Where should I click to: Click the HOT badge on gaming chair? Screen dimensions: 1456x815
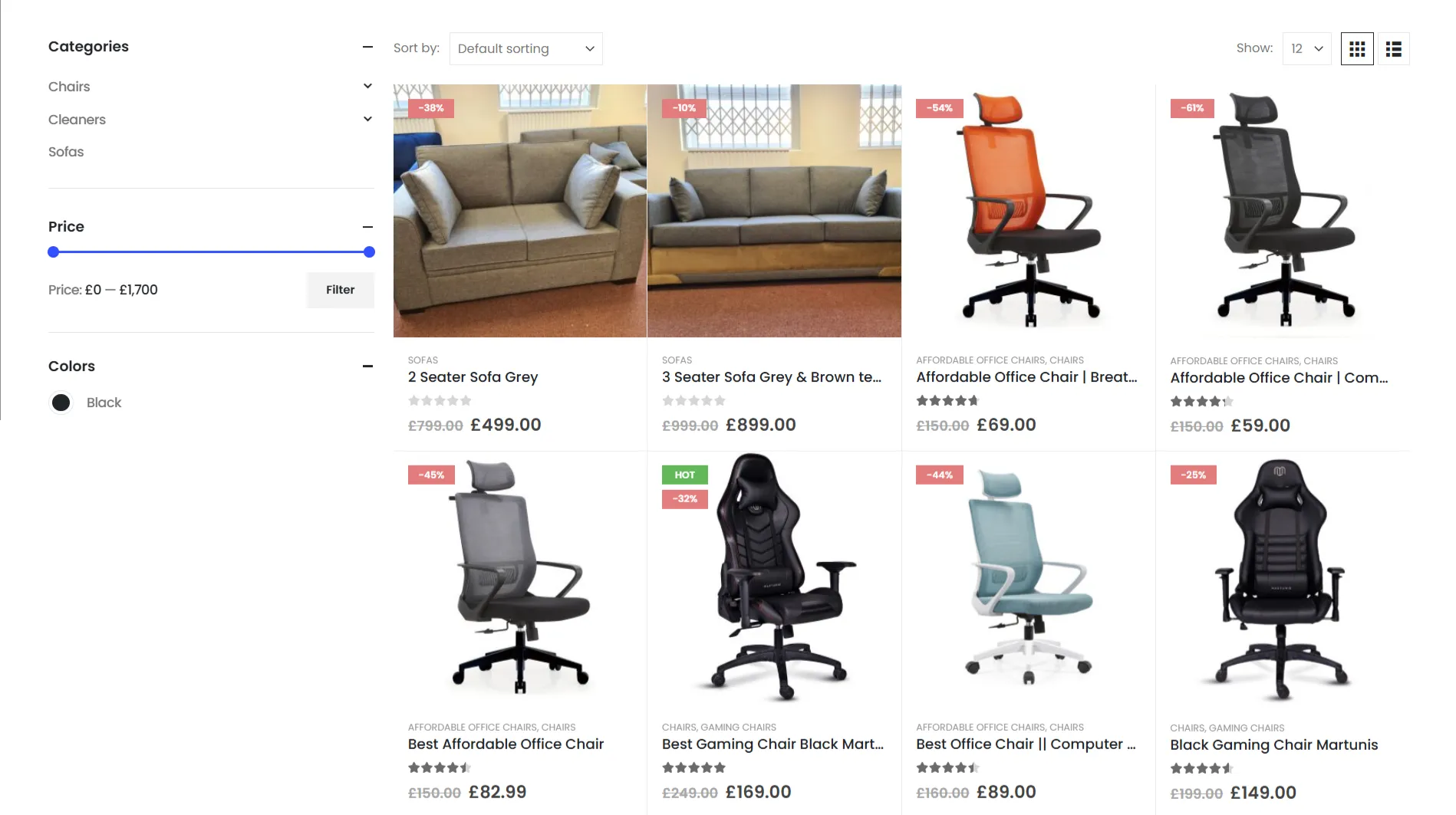point(684,475)
